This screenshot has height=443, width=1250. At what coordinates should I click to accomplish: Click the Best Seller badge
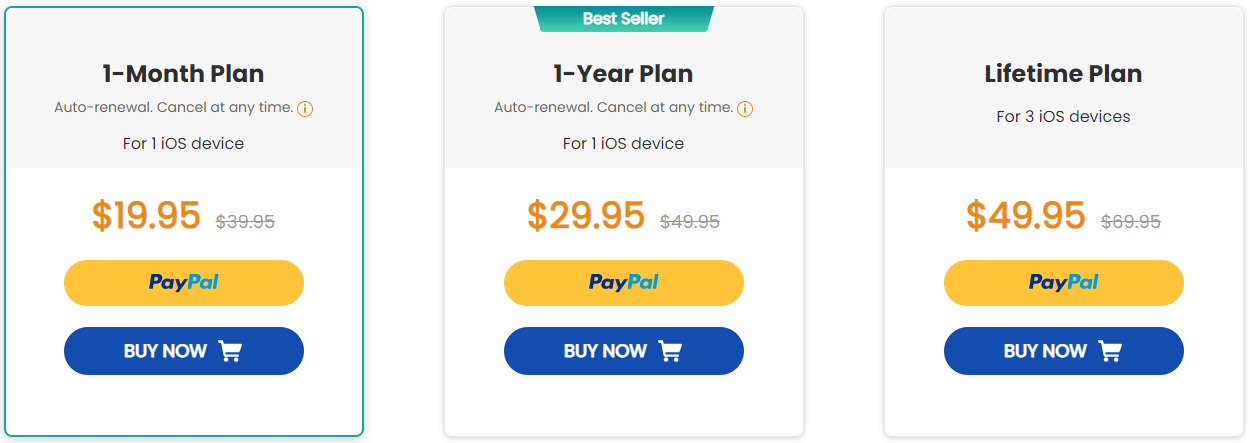tap(624, 19)
